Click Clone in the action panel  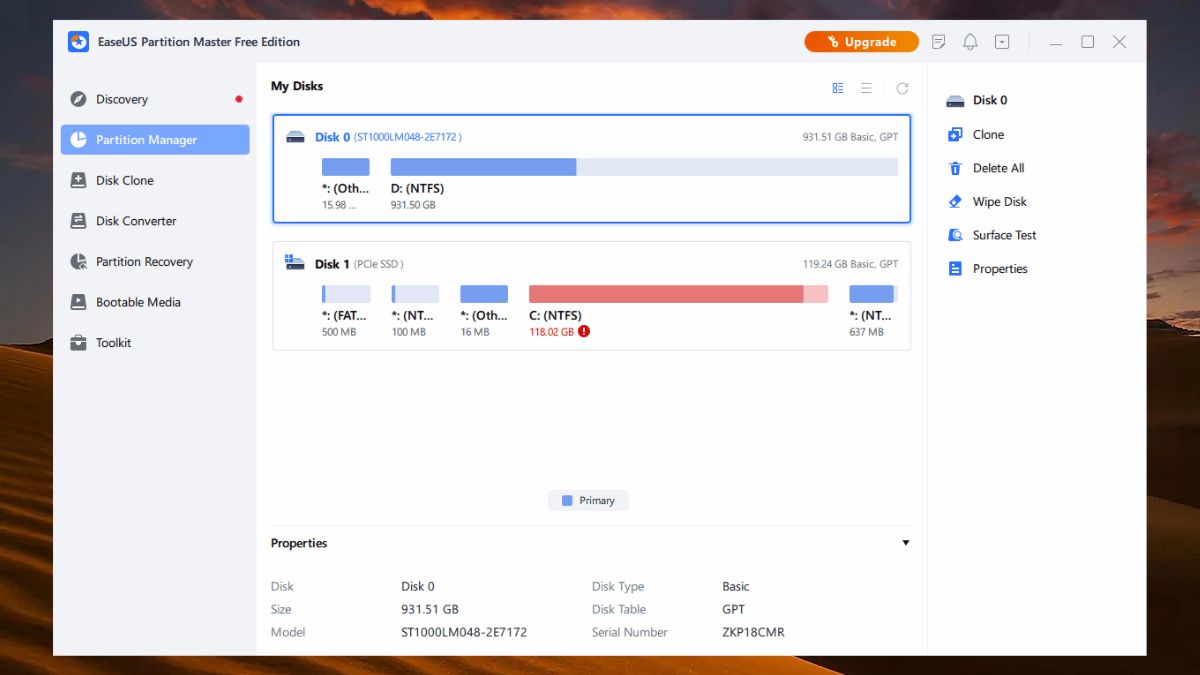pyautogui.click(x=988, y=134)
